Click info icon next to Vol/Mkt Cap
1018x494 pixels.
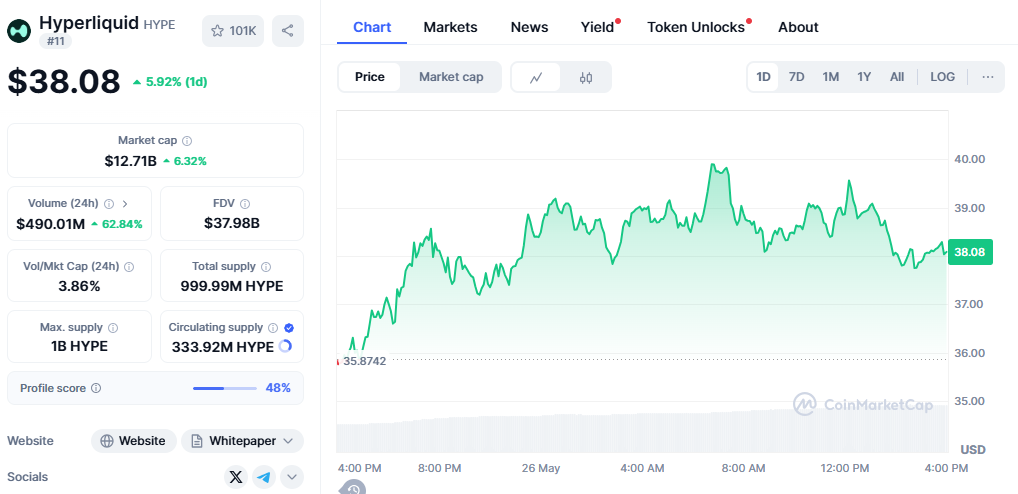tap(129, 267)
